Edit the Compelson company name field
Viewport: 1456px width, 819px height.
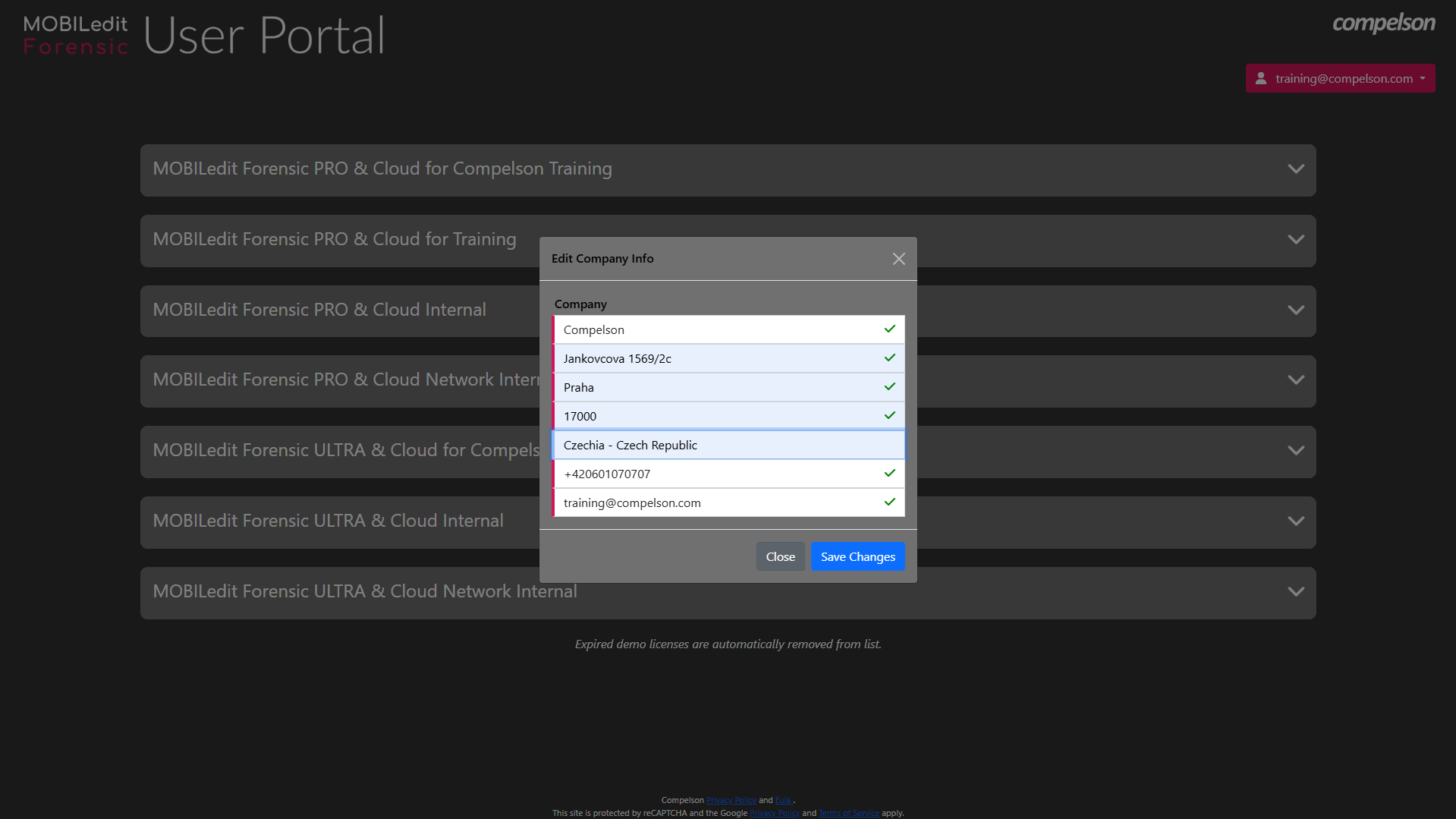(728, 329)
